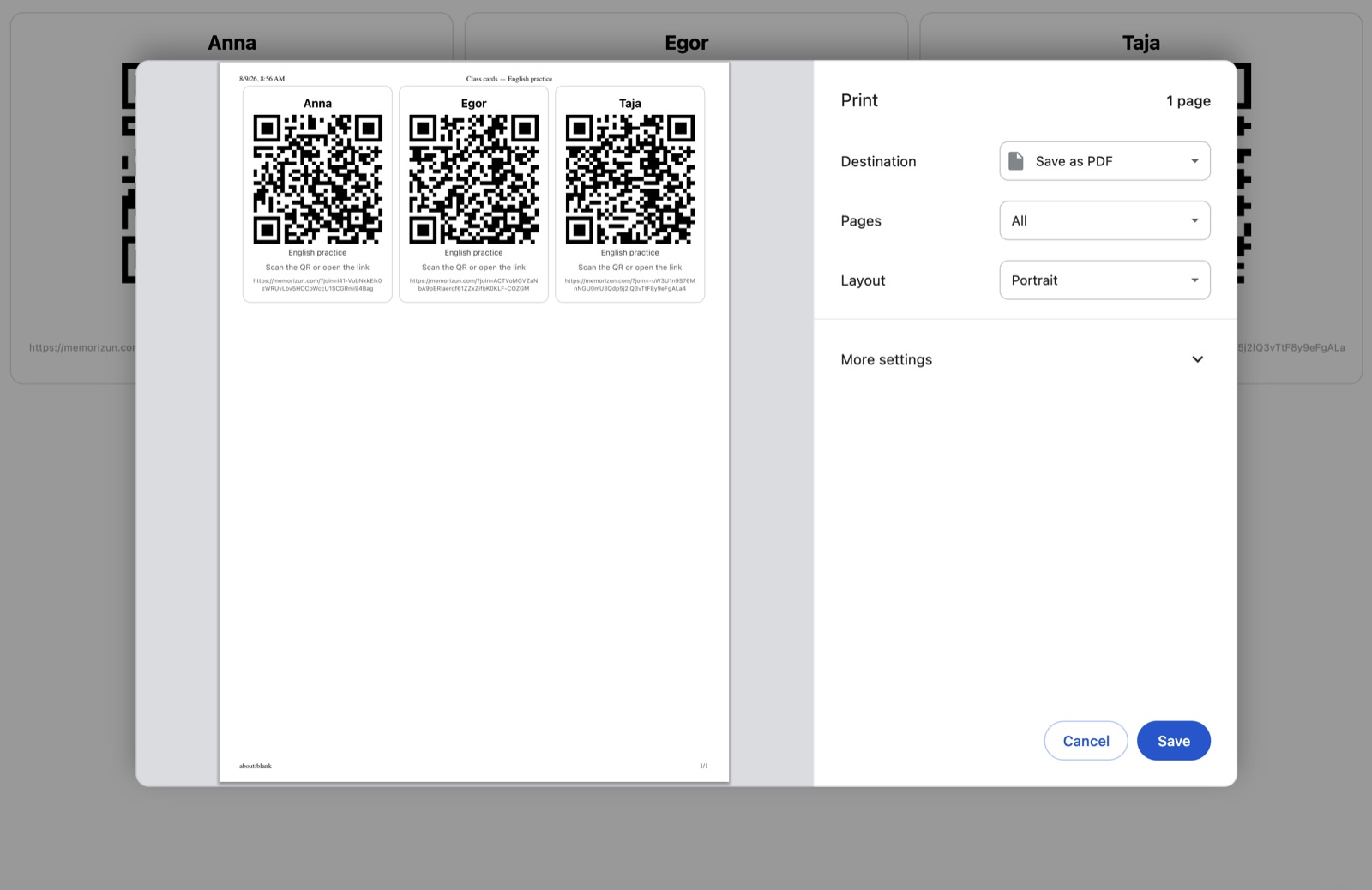Click Taja's QR code in print preview
1372x890 pixels.
(629, 180)
